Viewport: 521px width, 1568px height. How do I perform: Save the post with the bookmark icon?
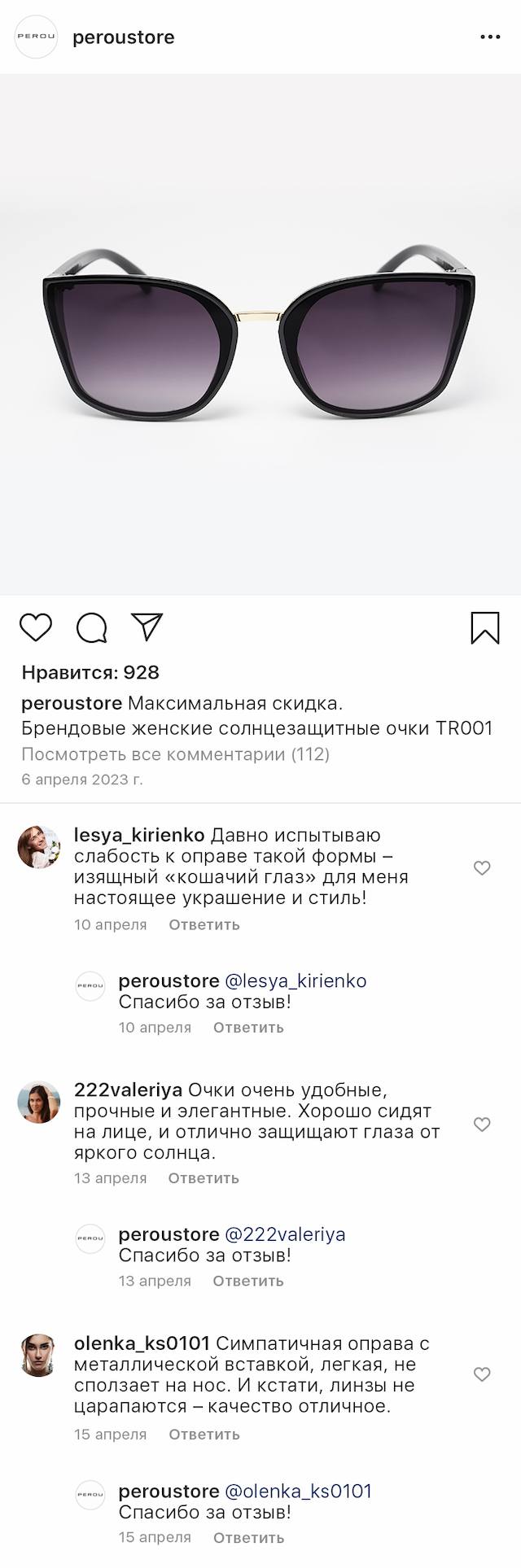485,627
